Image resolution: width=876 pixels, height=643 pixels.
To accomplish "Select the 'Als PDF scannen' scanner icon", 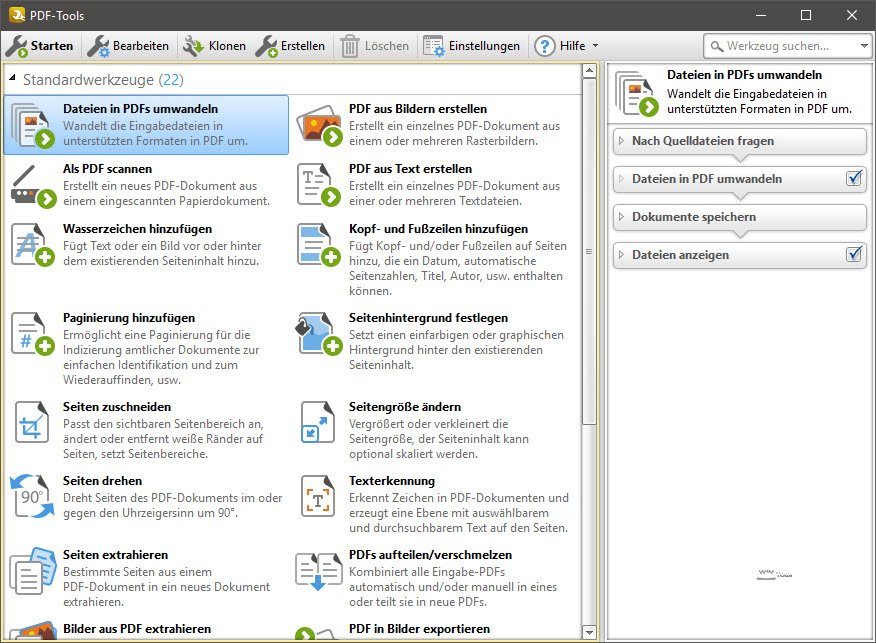I will point(34,186).
